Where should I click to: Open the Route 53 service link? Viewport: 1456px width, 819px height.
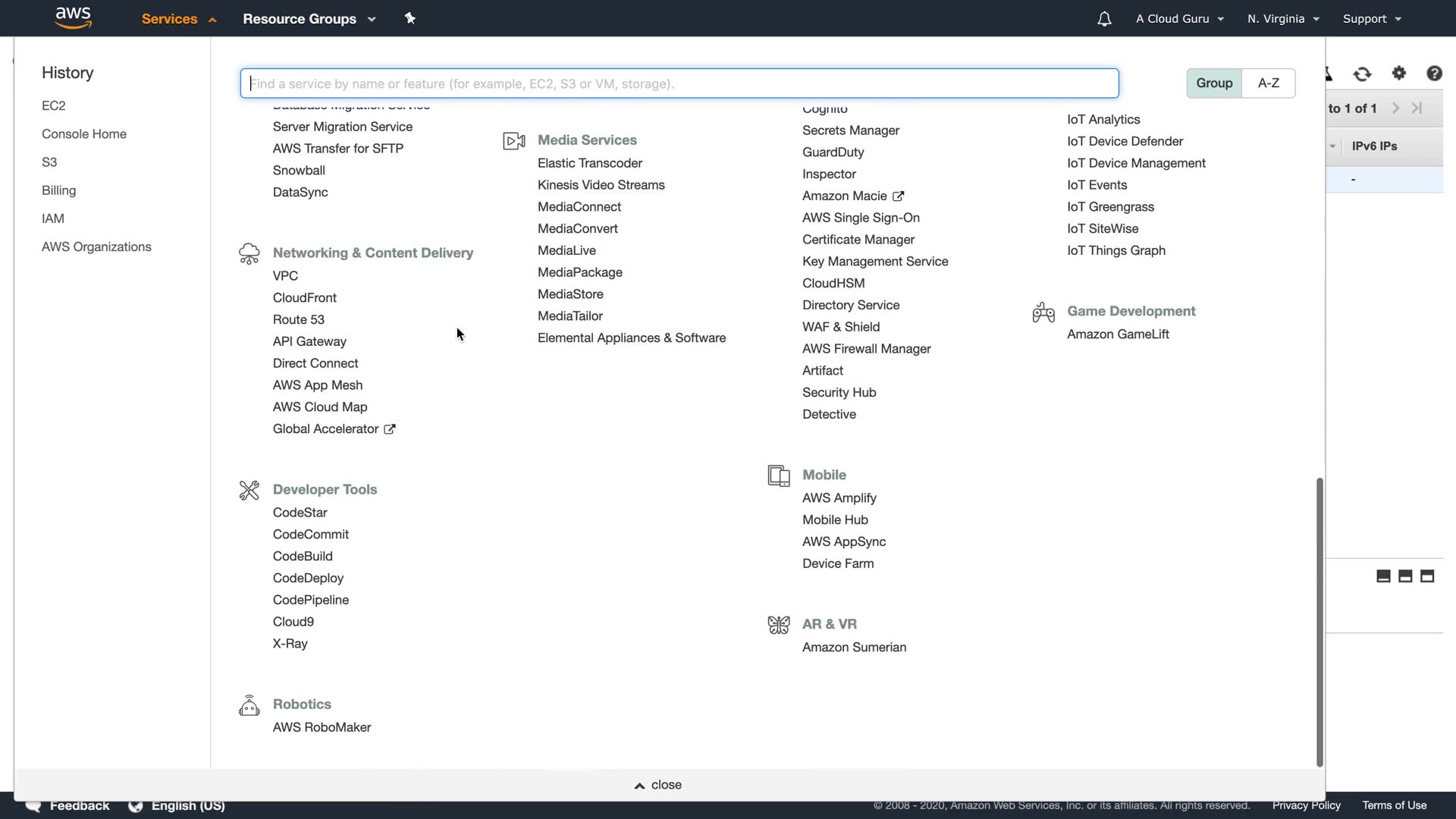[x=299, y=320]
